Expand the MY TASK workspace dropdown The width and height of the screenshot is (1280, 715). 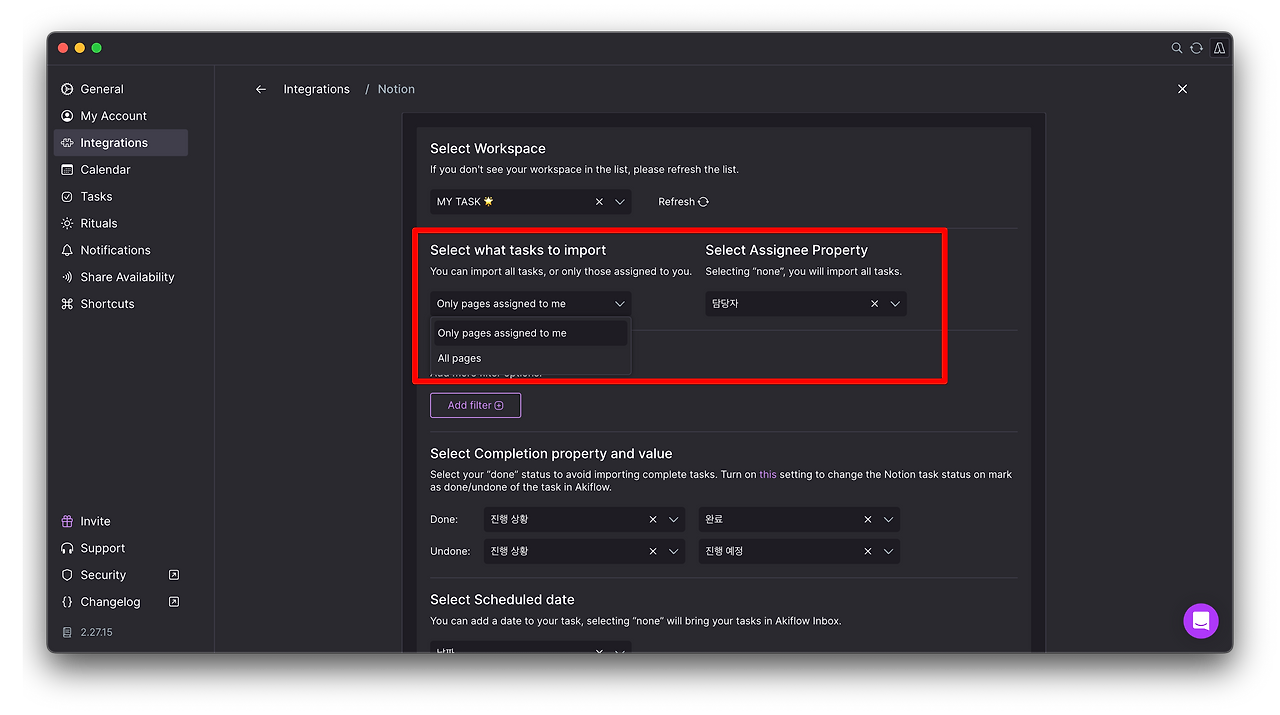pyautogui.click(x=620, y=202)
